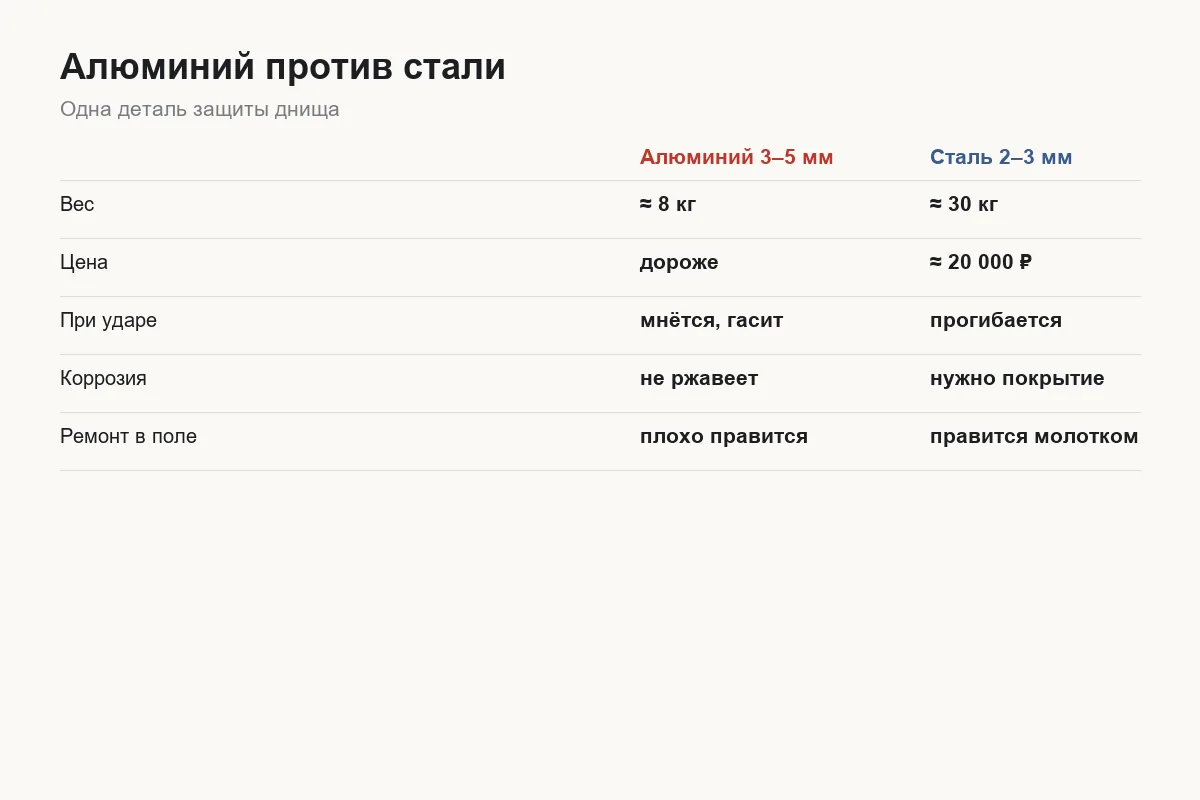
Task: Click the aluminium price cell "дороже"
Action: tap(679, 262)
